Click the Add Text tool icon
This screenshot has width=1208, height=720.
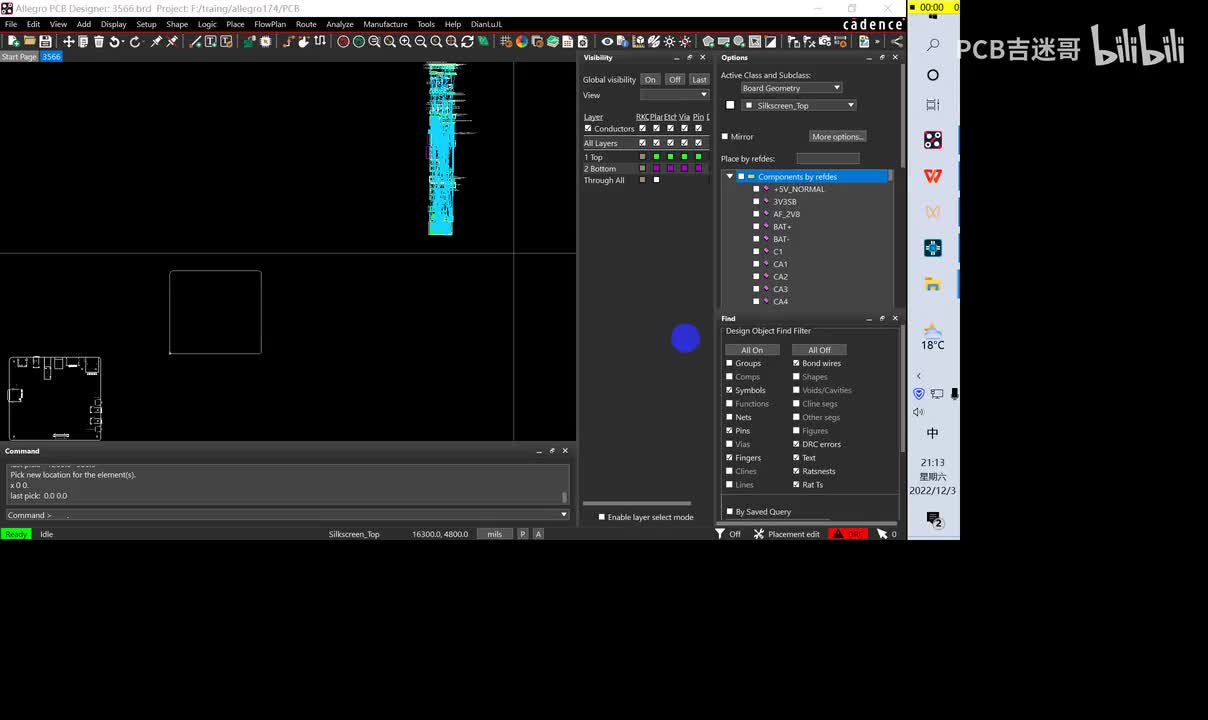[x=211, y=41]
